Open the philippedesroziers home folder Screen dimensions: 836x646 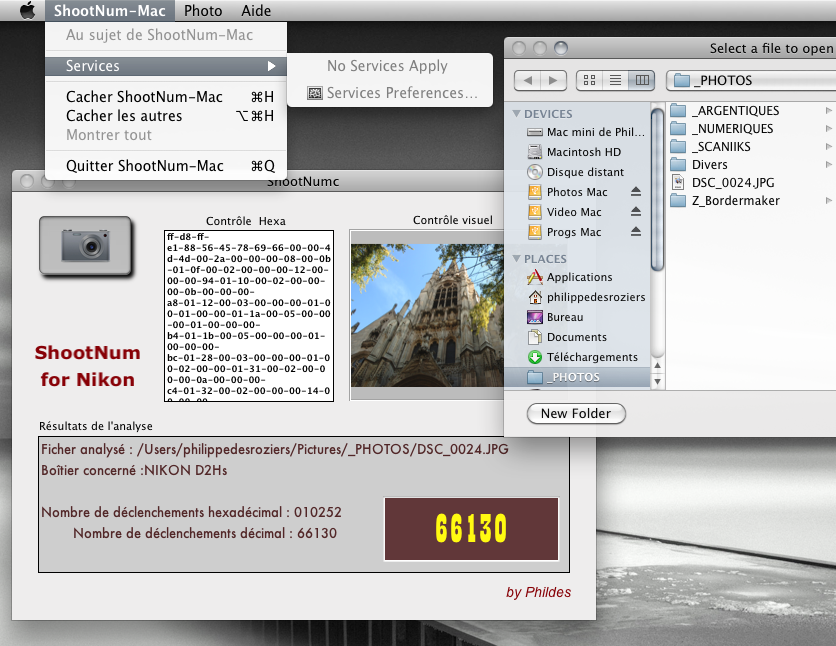585,297
